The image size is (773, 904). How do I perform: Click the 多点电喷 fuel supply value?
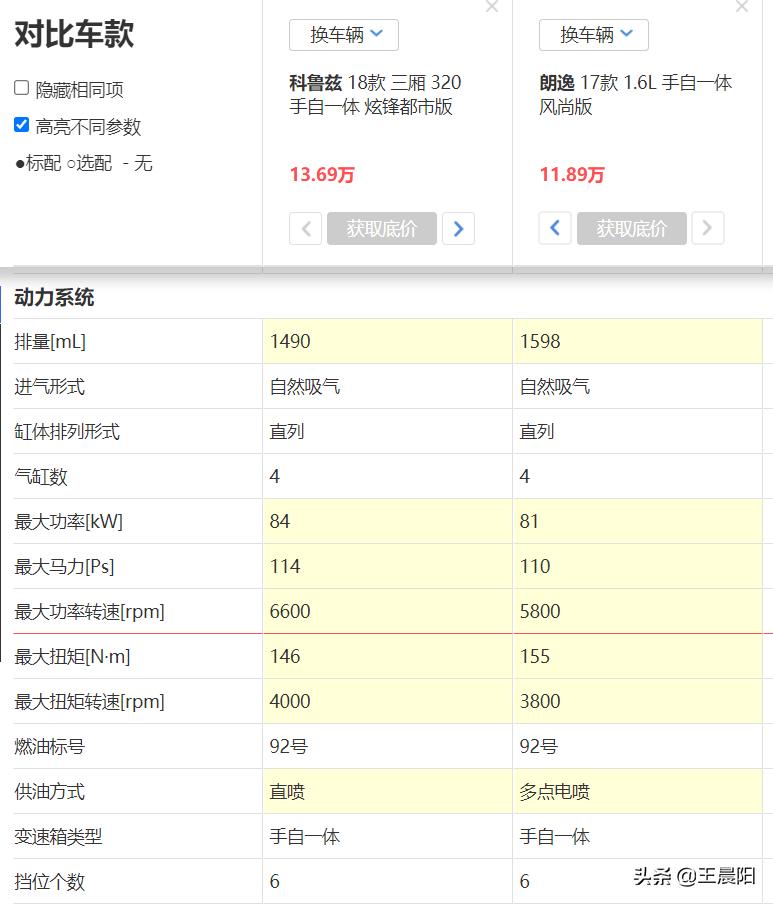[555, 792]
